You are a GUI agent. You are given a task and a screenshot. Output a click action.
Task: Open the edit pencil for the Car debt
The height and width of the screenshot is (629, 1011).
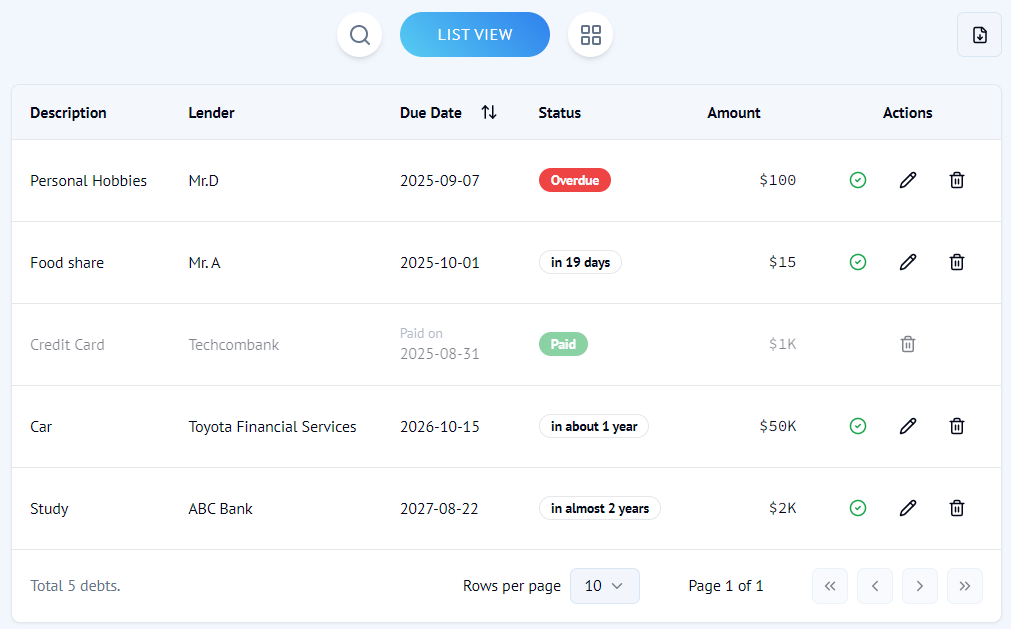[x=907, y=426]
